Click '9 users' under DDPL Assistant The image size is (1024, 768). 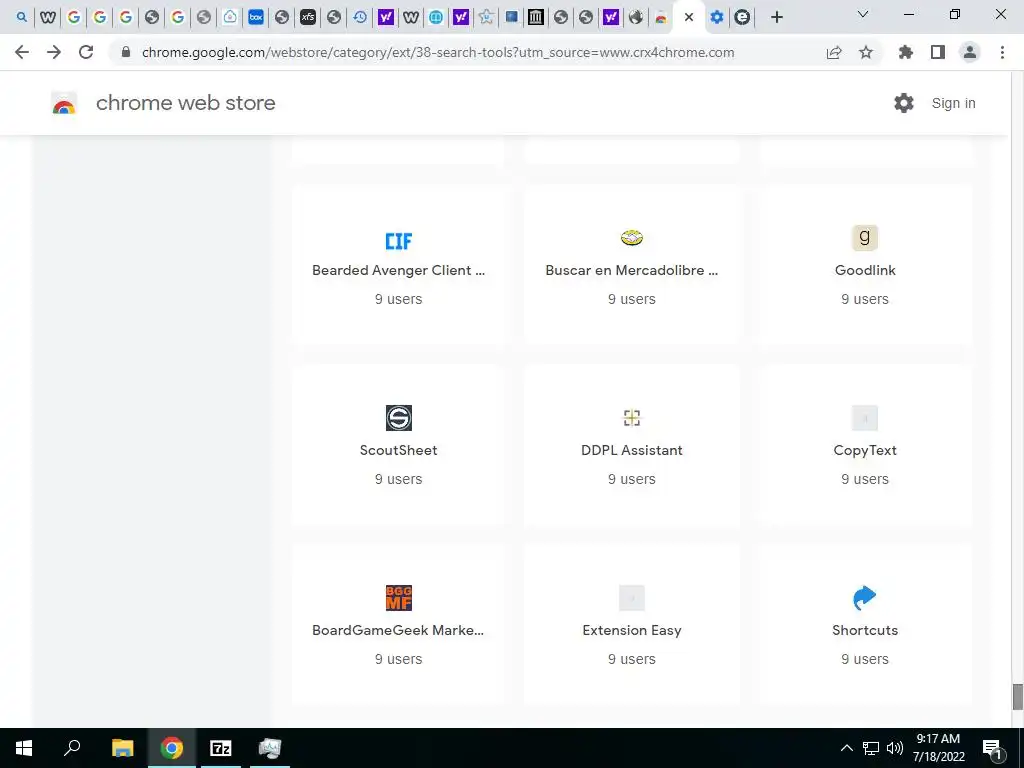pyautogui.click(x=632, y=479)
